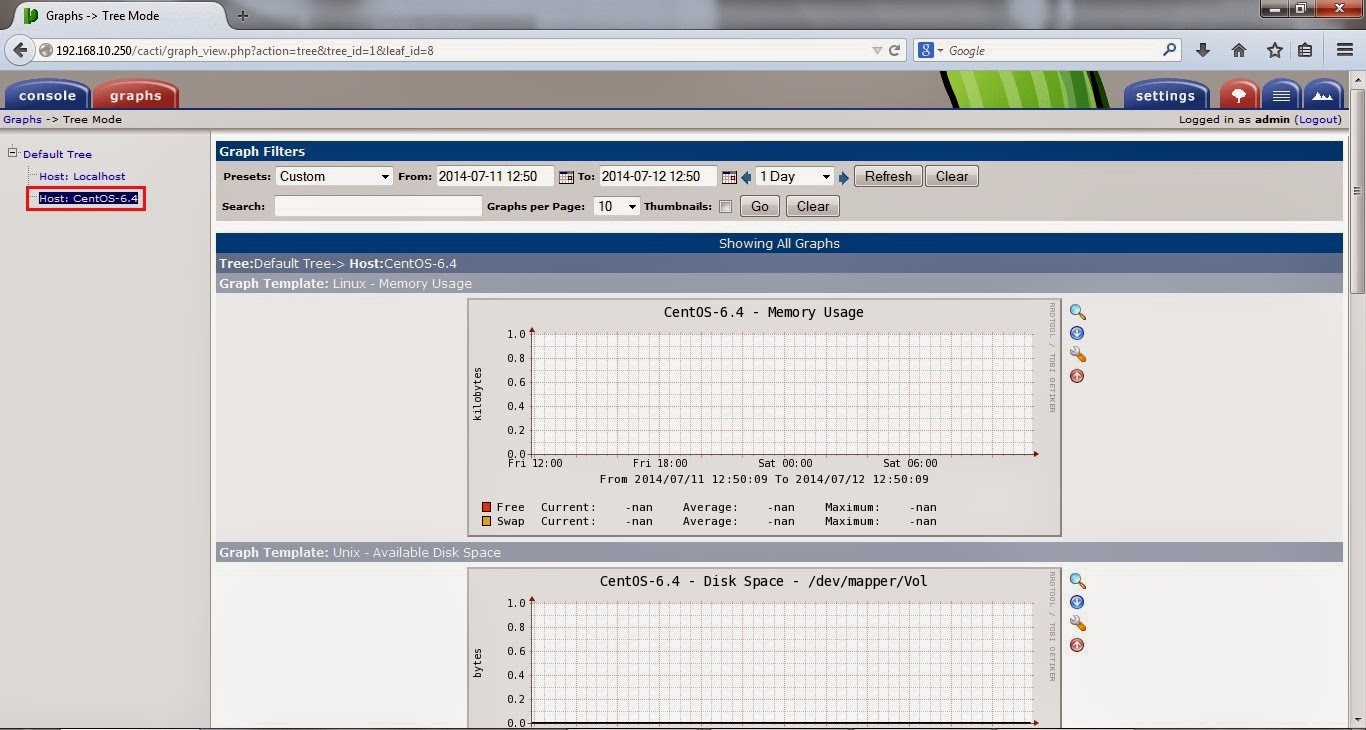This screenshot has height=730, width=1366.
Task: Click the Go button
Action: pos(760,206)
